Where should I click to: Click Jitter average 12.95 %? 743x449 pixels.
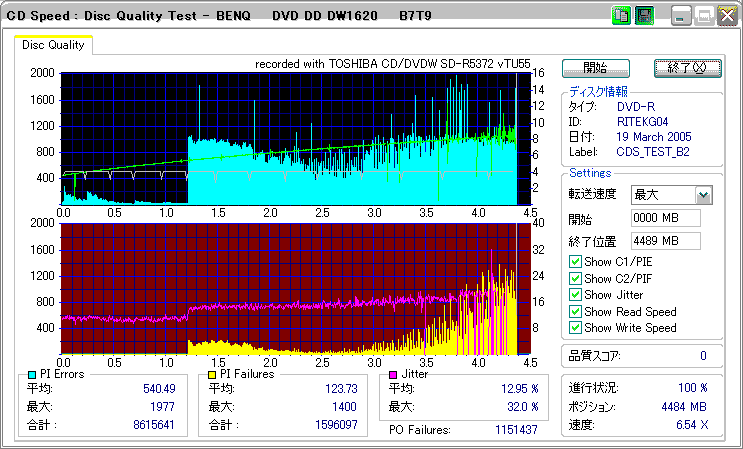(520, 389)
